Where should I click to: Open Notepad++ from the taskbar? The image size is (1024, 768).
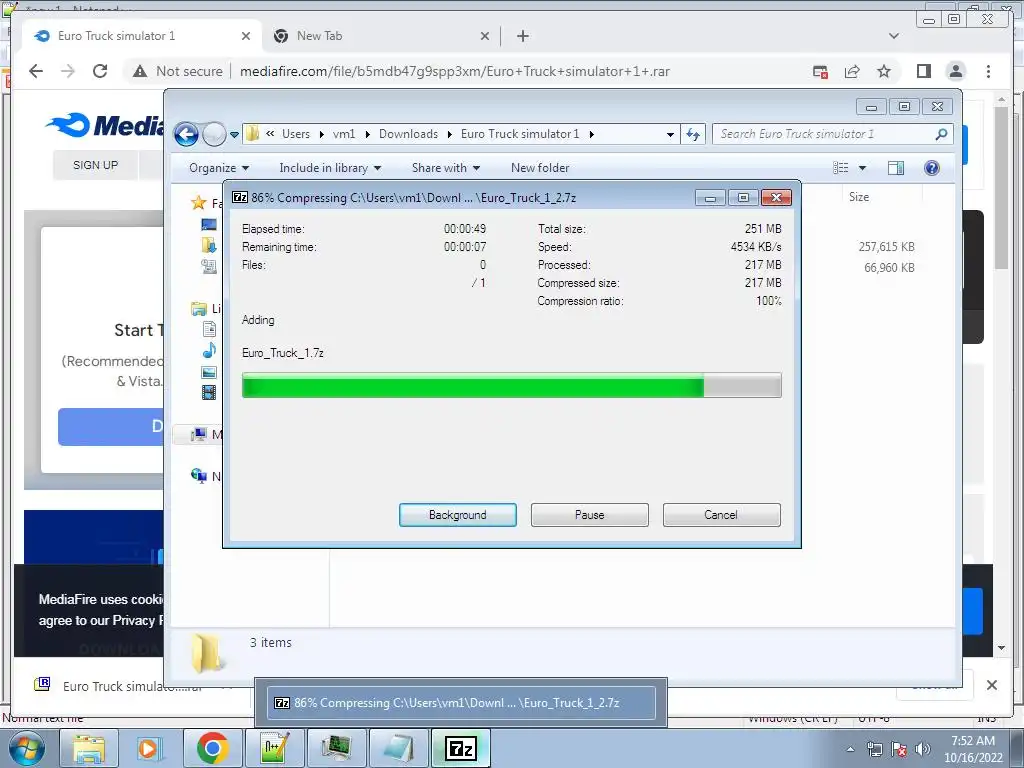click(x=274, y=748)
